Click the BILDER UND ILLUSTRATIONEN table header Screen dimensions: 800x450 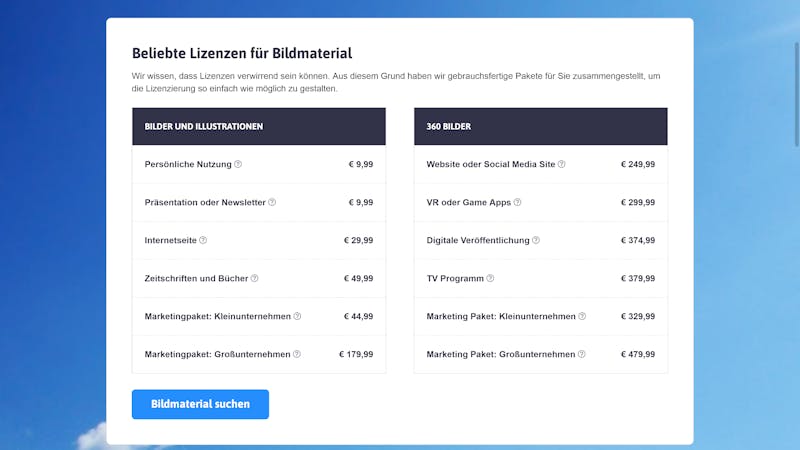click(259, 126)
